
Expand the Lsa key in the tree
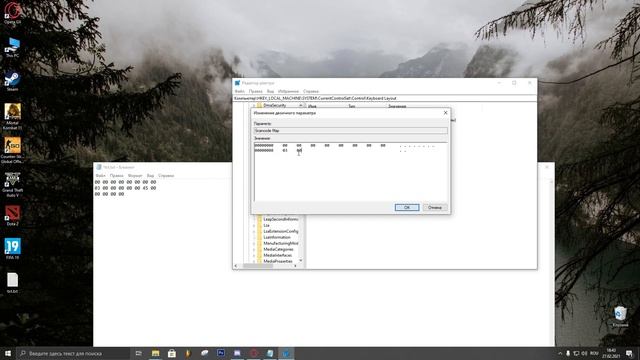coord(254,225)
